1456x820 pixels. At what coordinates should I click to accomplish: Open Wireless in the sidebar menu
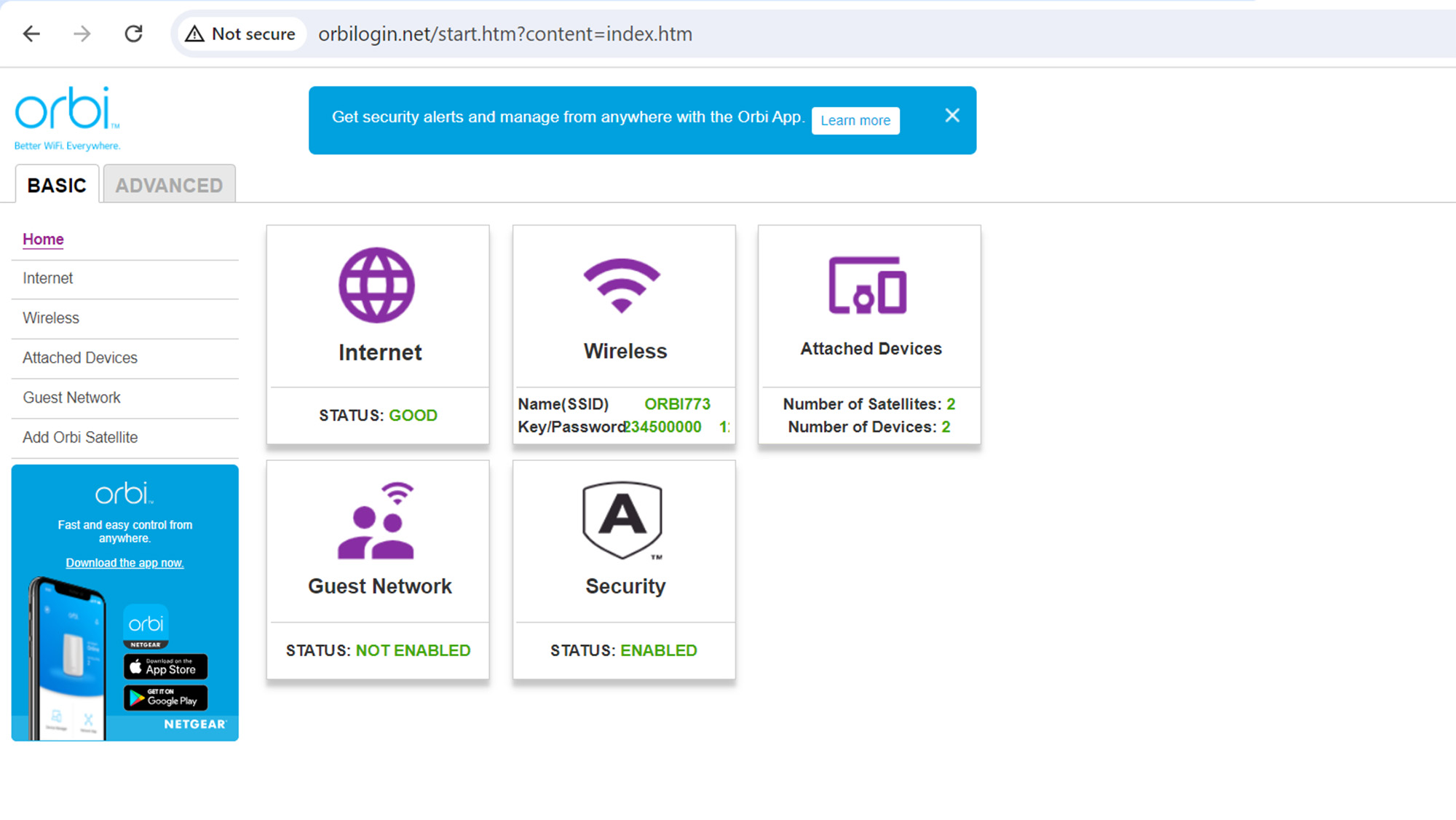point(51,318)
